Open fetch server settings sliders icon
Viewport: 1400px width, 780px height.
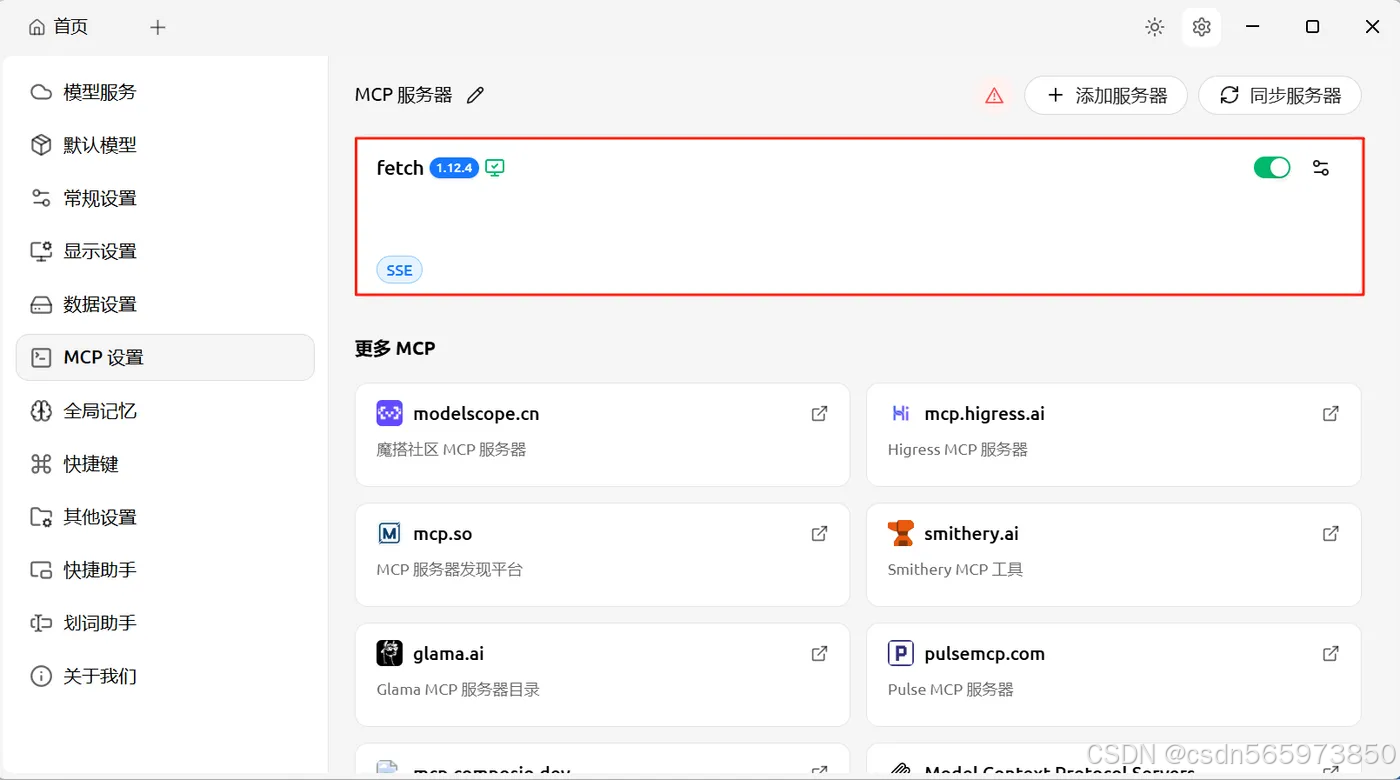point(1321,168)
